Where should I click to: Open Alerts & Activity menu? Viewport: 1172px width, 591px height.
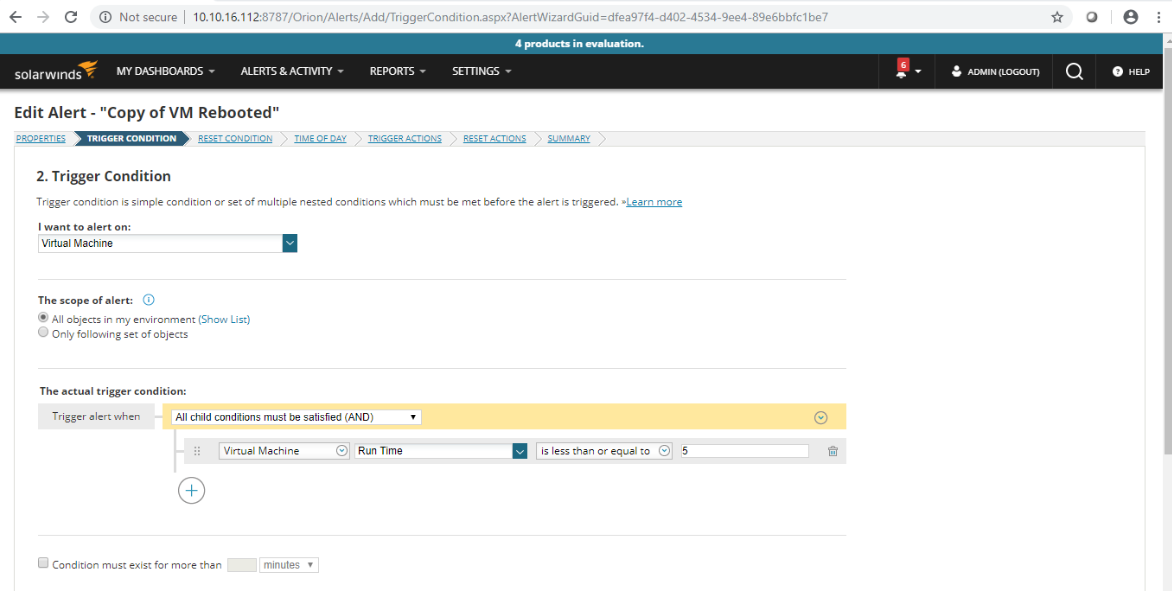(x=292, y=71)
